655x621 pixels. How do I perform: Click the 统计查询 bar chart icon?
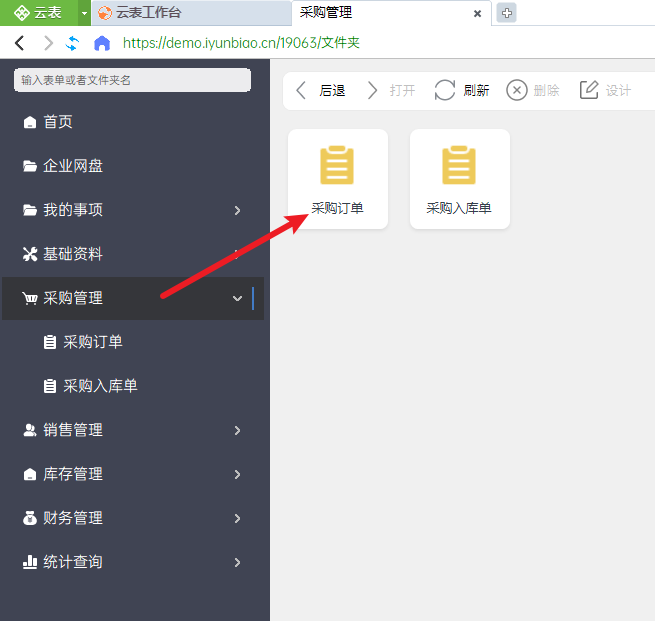click(30, 562)
